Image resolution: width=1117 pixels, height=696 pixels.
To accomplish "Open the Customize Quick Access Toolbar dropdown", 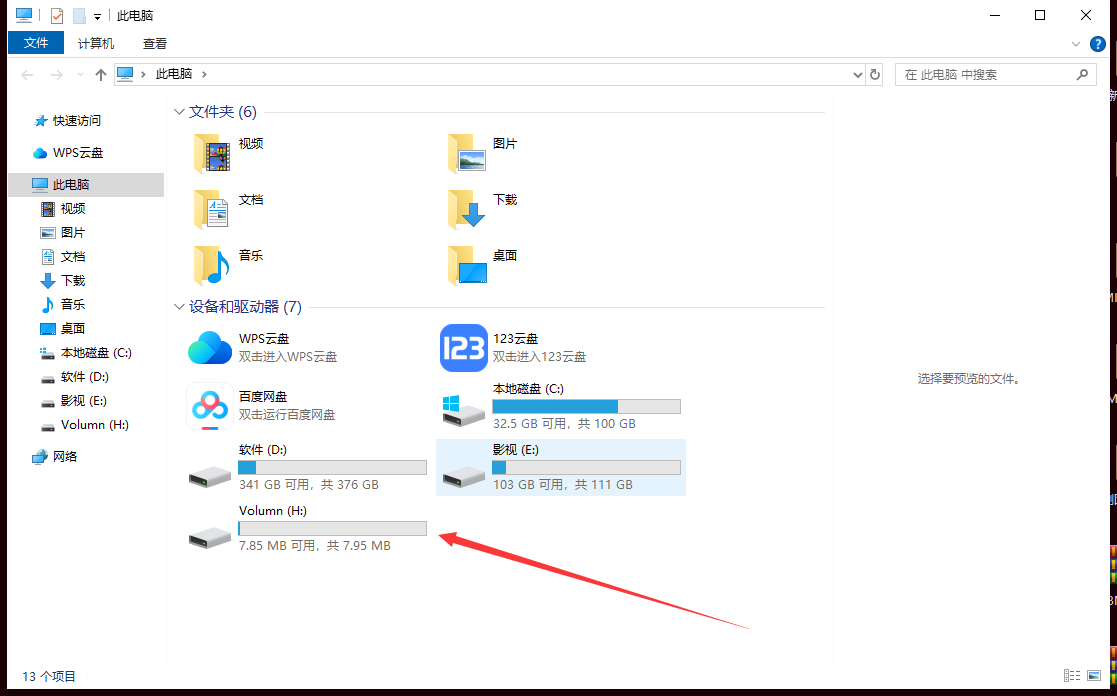I will click(x=97, y=16).
